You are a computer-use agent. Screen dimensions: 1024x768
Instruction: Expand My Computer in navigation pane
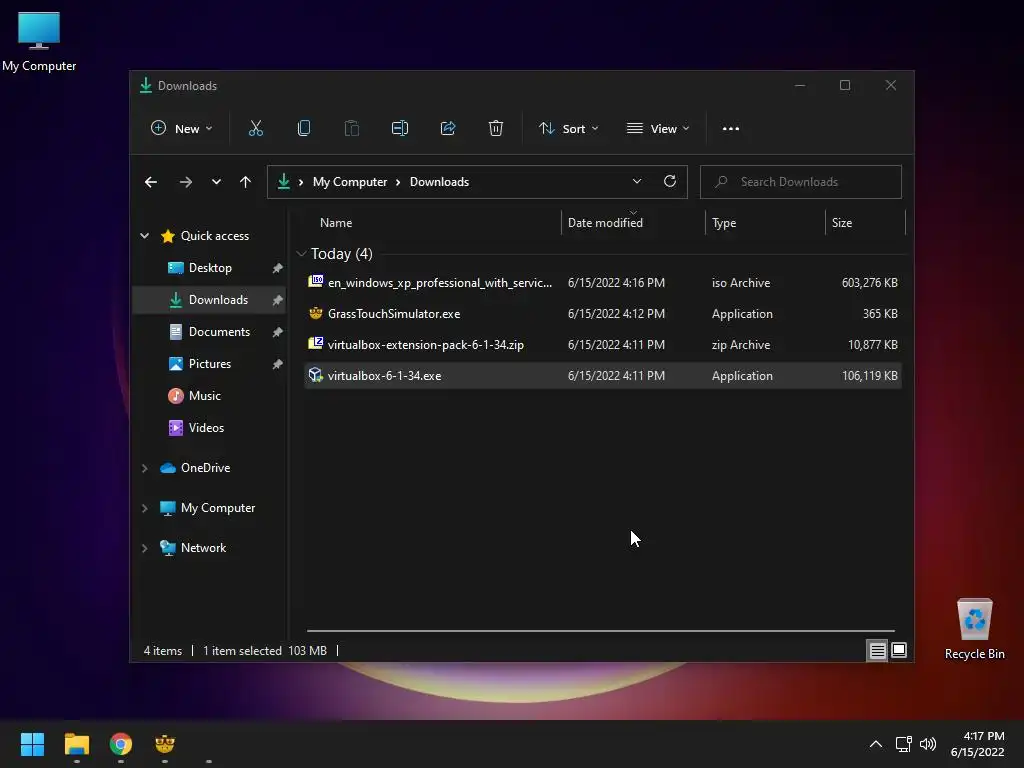[144, 508]
